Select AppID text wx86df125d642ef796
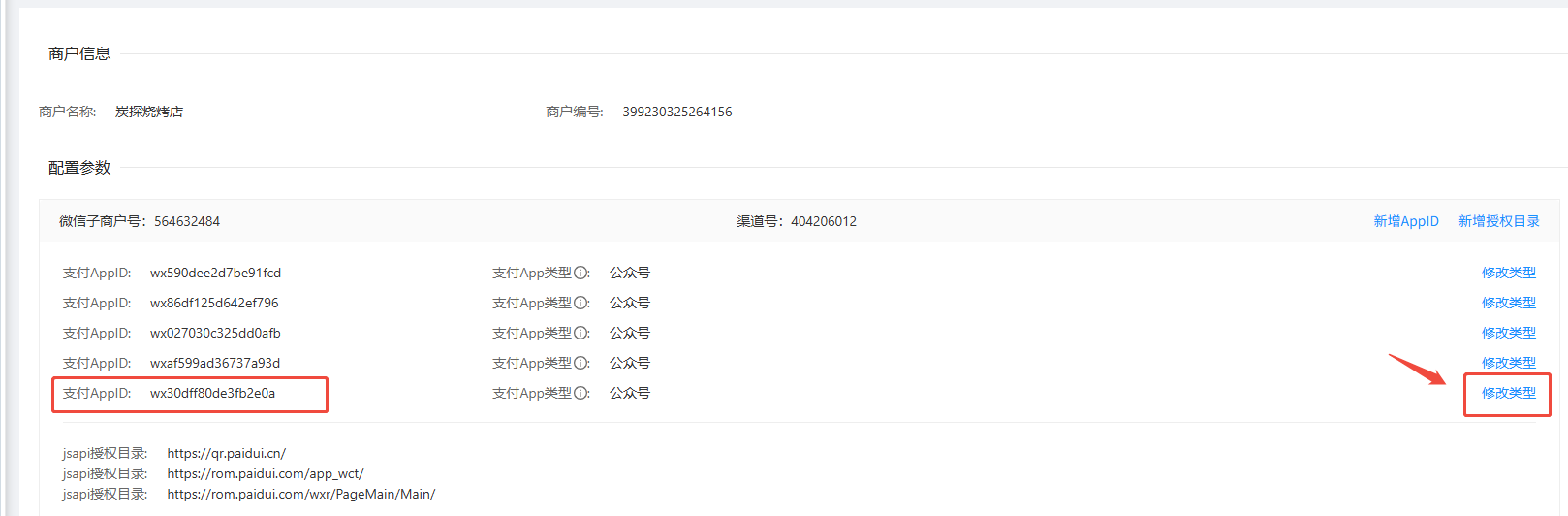Screen dimensions: 1568x516 (214, 303)
